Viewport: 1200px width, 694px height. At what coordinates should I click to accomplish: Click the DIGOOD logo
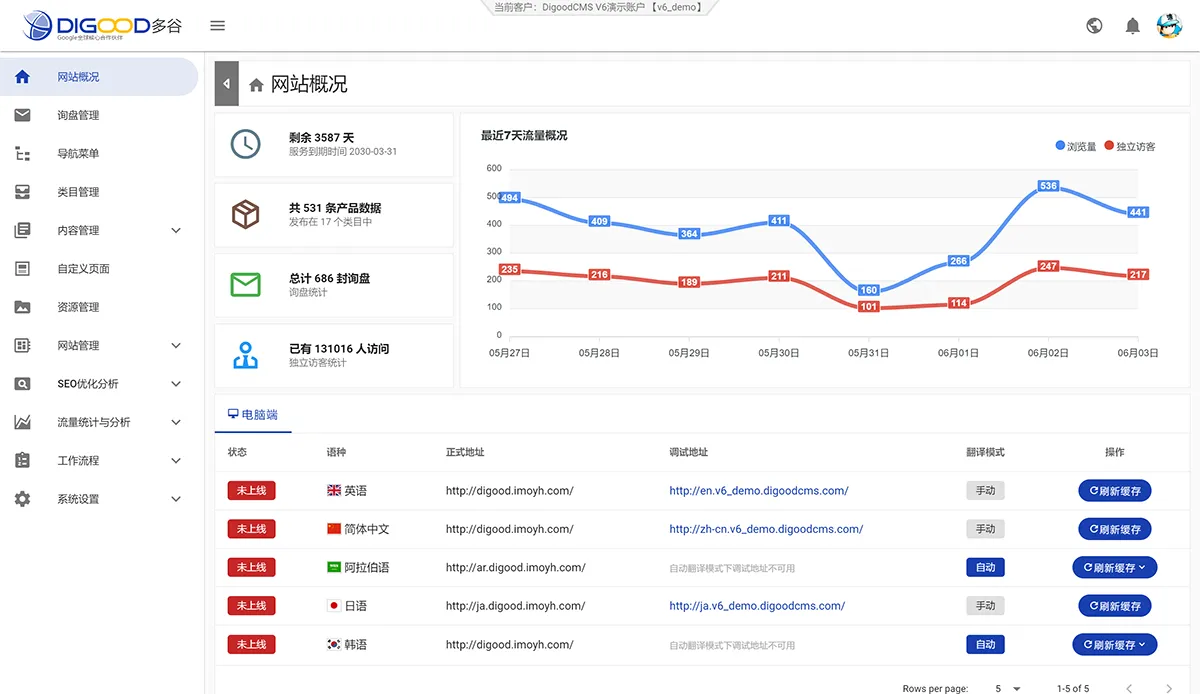click(102, 26)
